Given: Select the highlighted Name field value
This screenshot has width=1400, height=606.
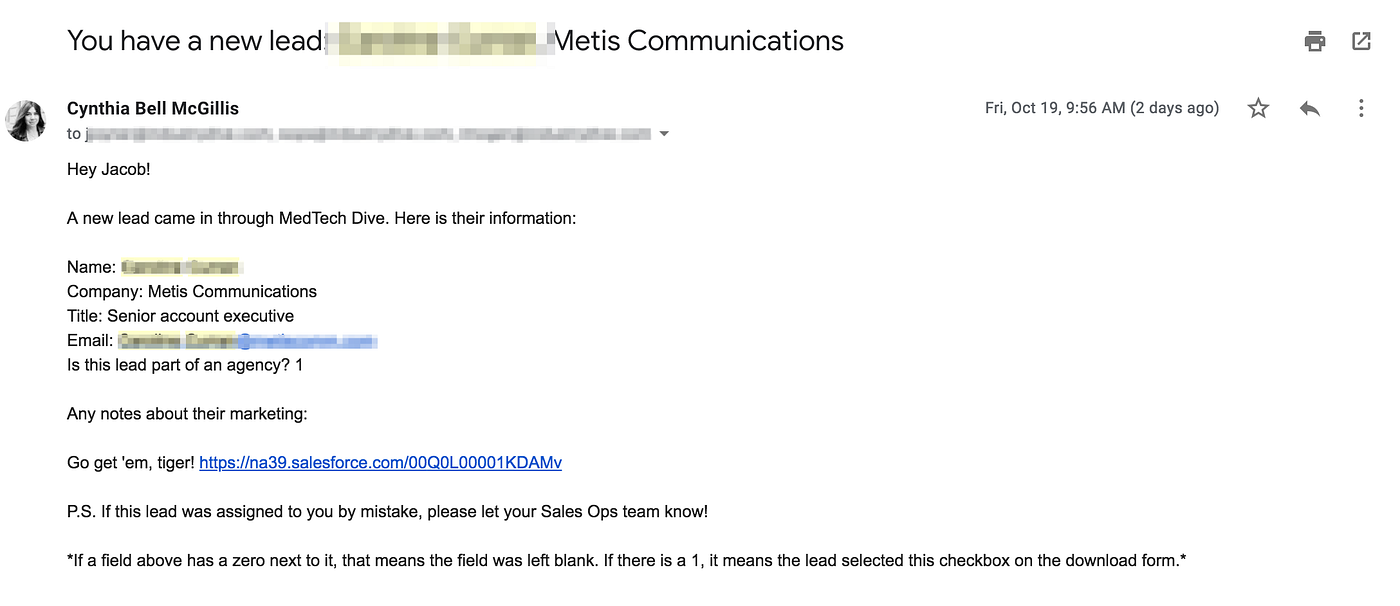Looking at the screenshot, I should (x=180, y=266).
